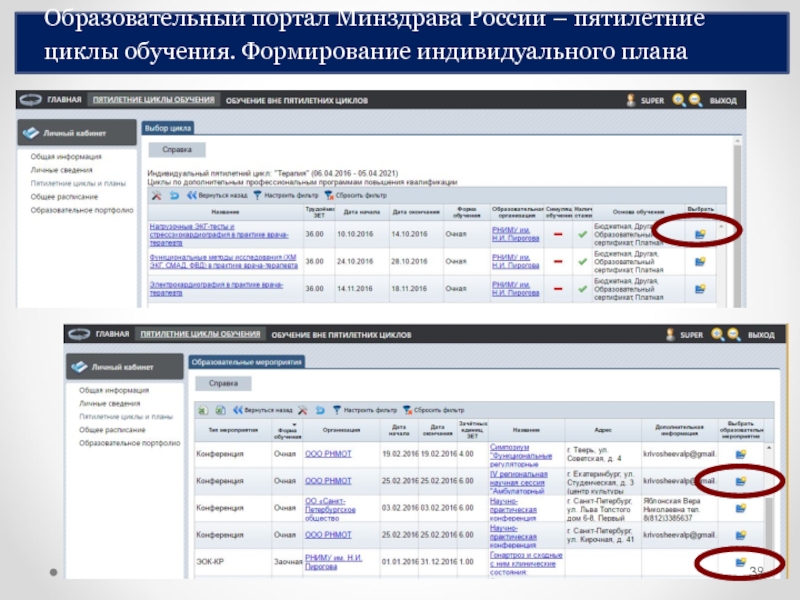Click first green export icon in Образовательные мероприятия toolbar
This screenshot has height=600, width=800.
coord(202,410)
